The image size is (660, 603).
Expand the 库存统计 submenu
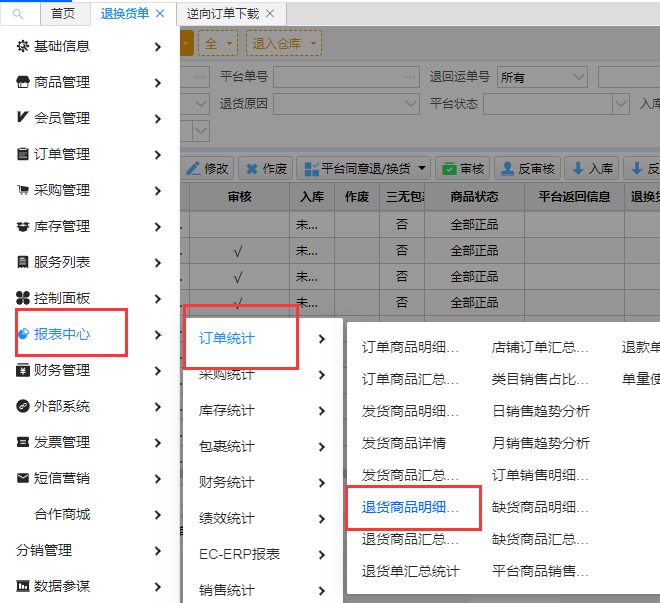pos(321,410)
